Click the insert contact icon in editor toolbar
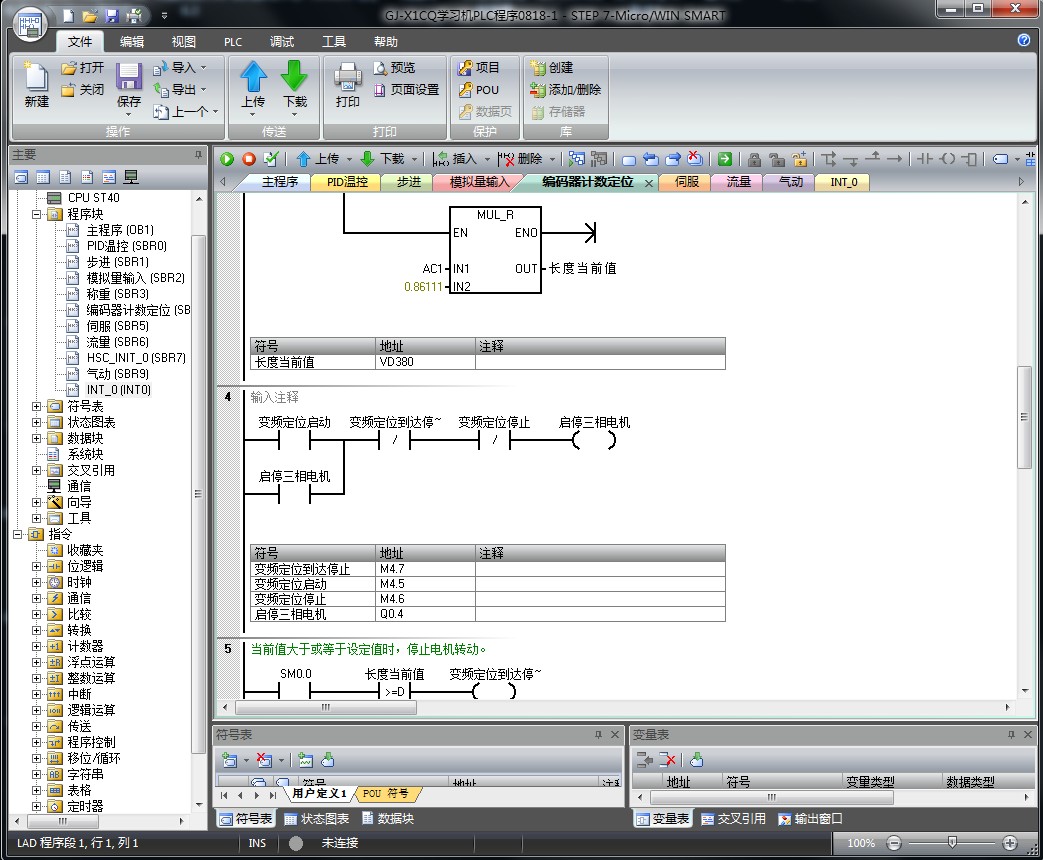This screenshot has height=860, width=1043. 925,159
